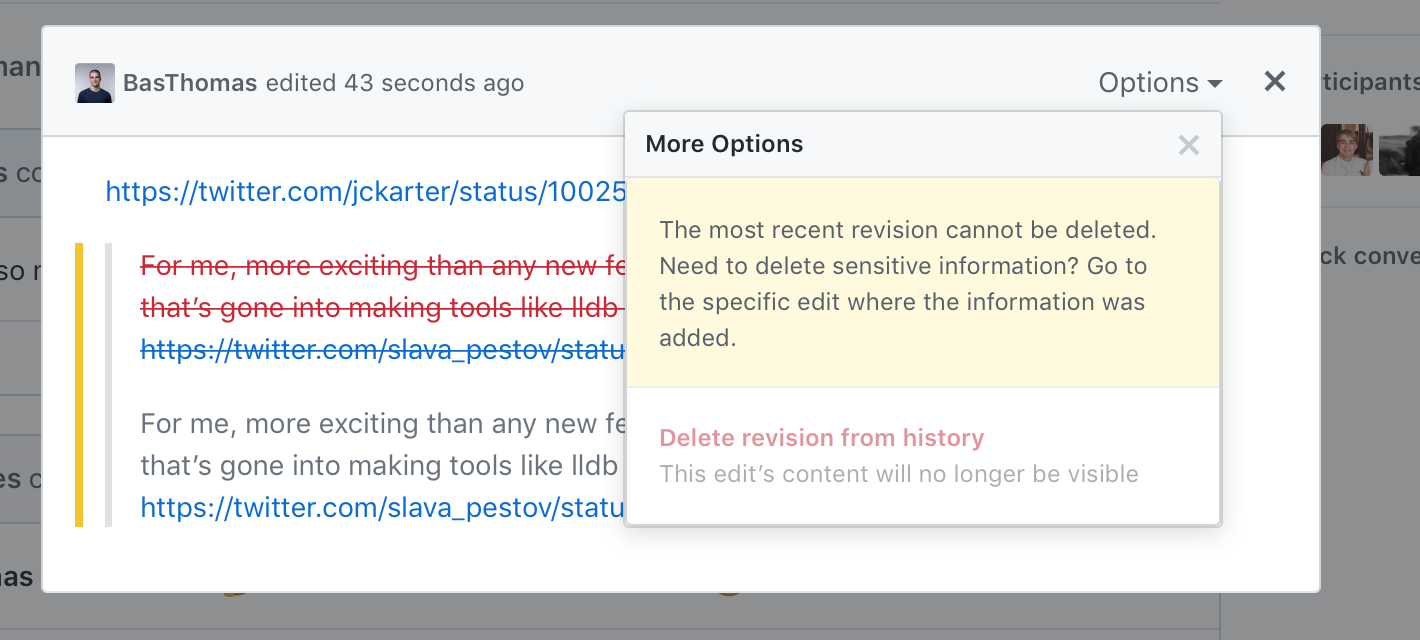The height and width of the screenshot is (640, 1420).
Task: Open the jckarter Twitter status link
Action: point(360,191)
